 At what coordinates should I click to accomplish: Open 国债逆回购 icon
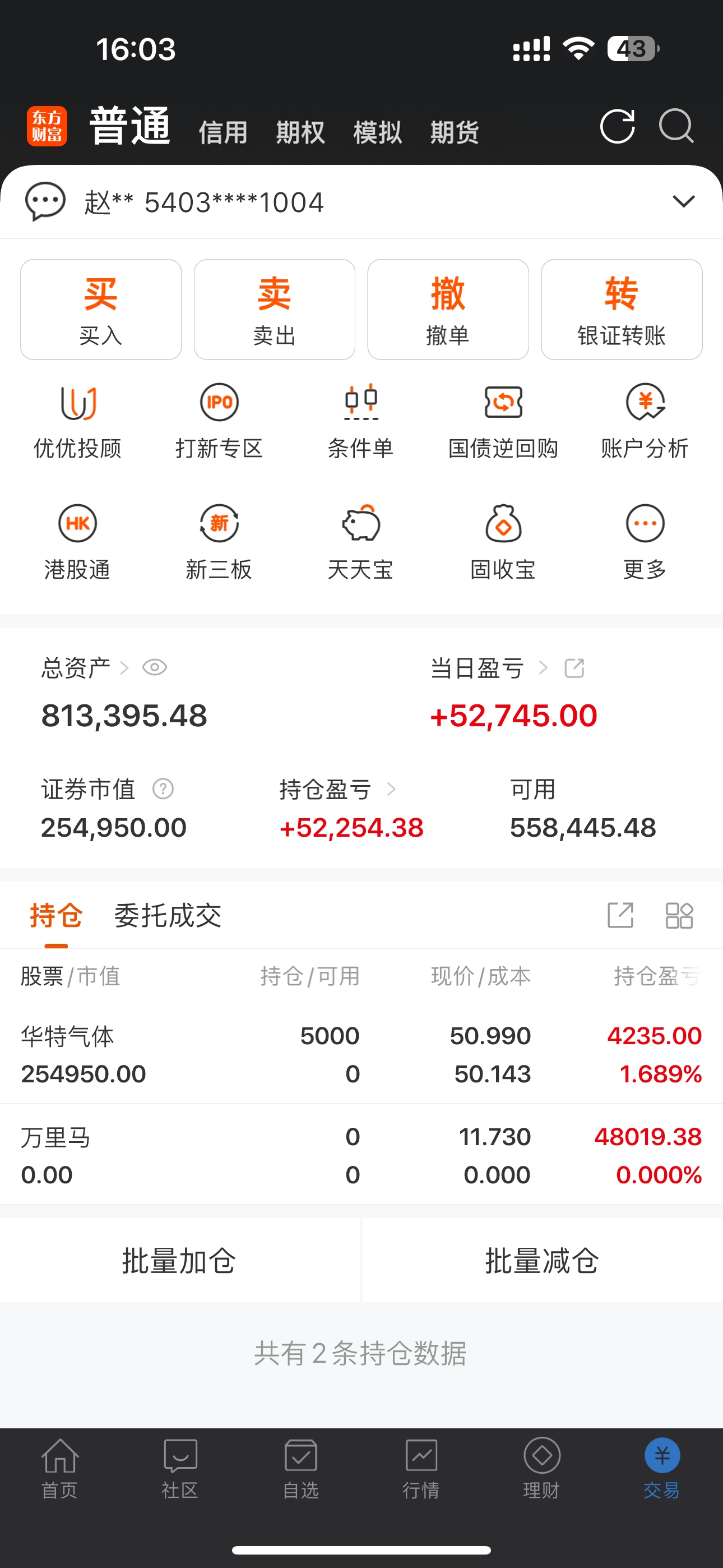click(x=503, y=402)
